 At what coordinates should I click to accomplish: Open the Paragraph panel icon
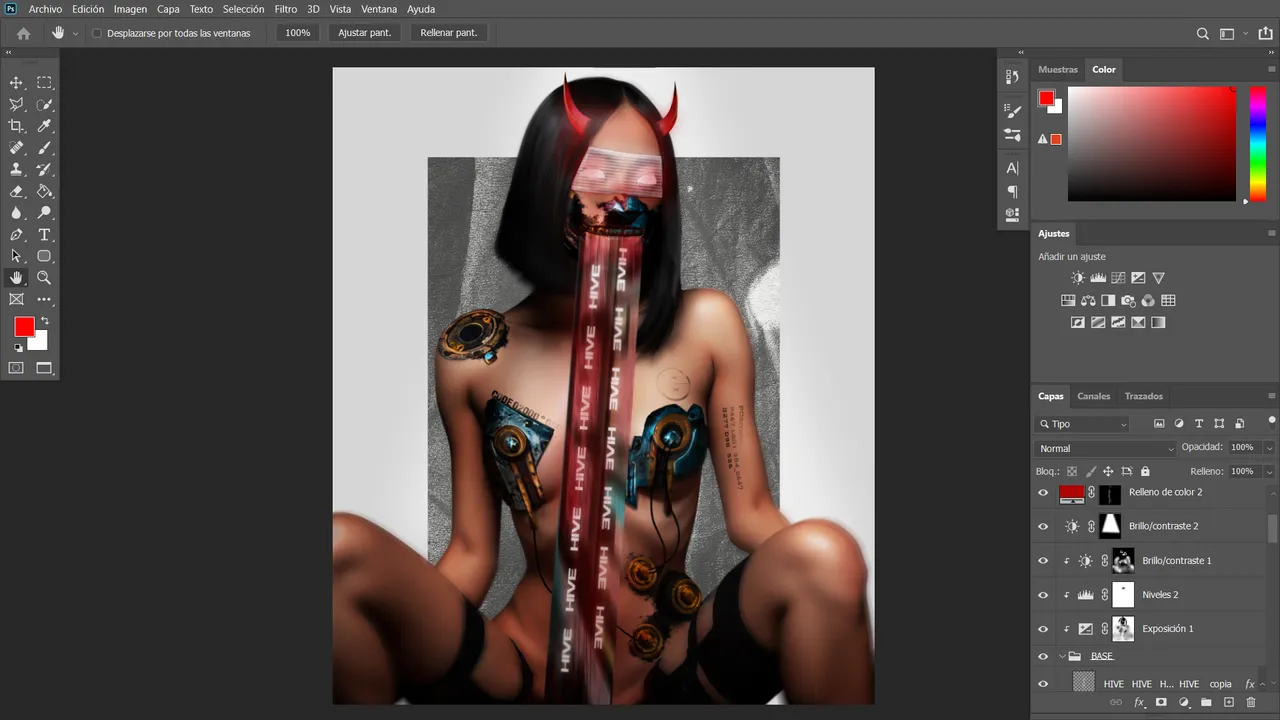pyautogui.click(x=1012, y=191)
